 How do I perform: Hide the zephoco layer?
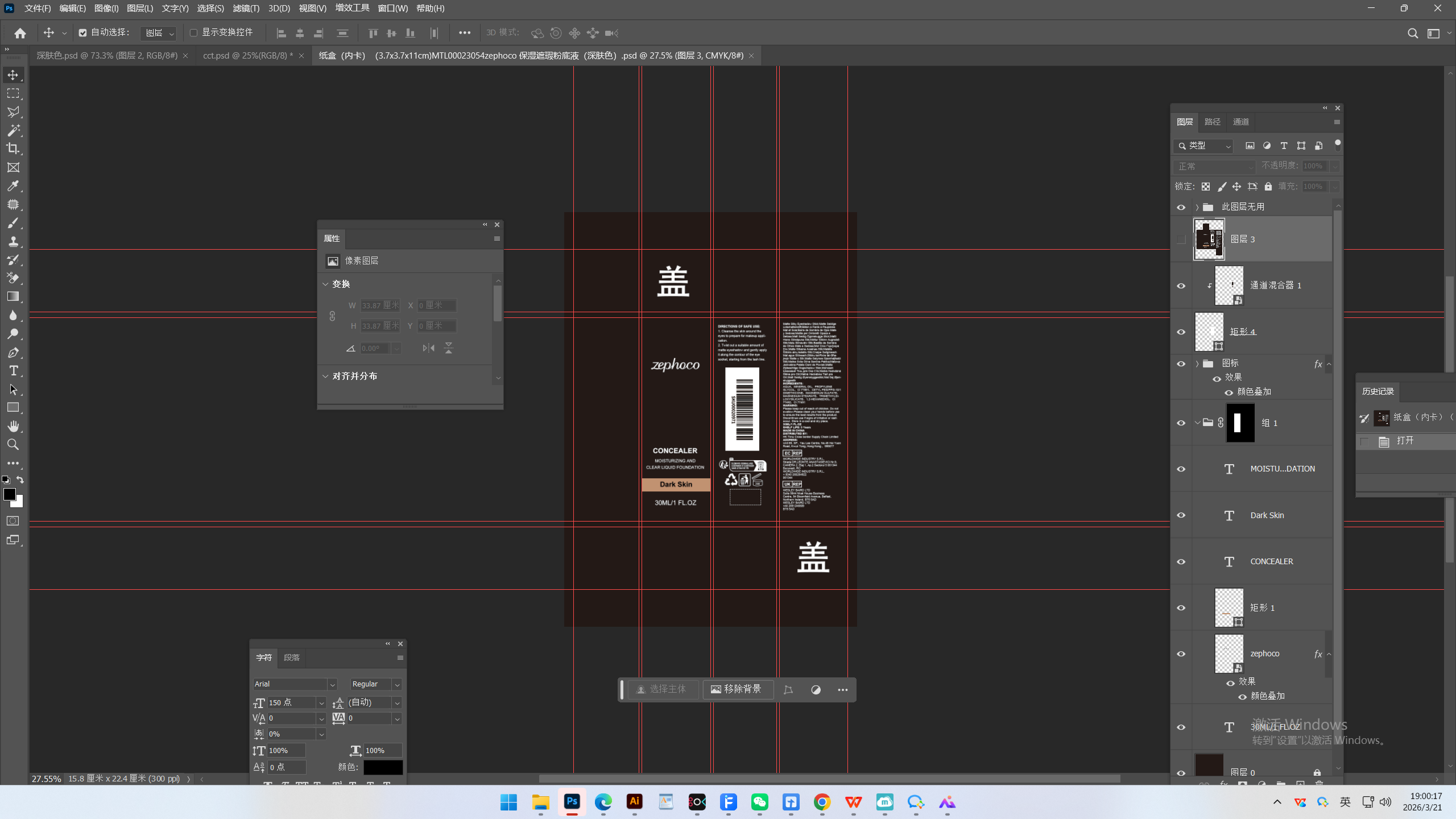(1181, 653)
